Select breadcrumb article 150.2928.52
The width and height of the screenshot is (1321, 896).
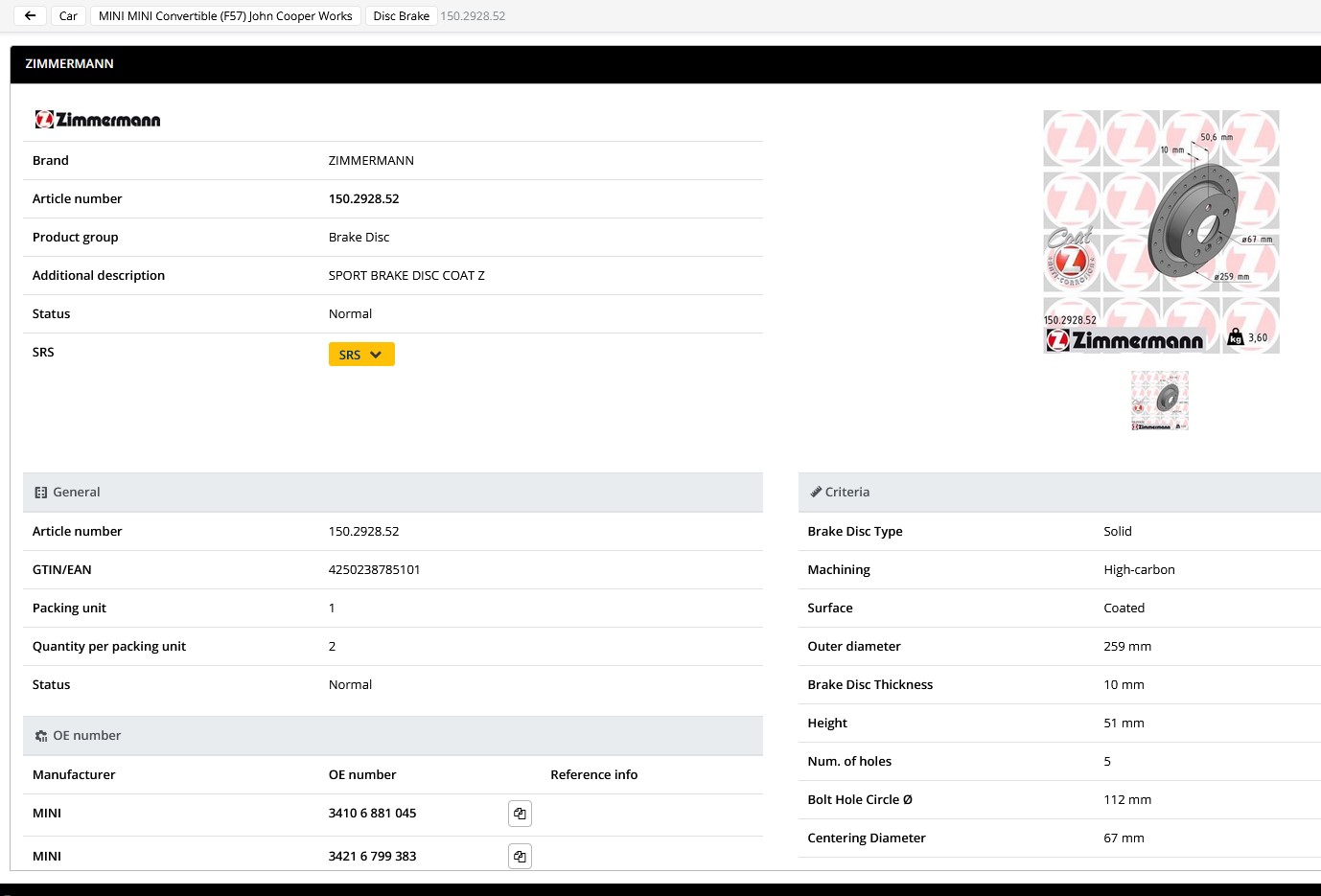coord(473,16)
